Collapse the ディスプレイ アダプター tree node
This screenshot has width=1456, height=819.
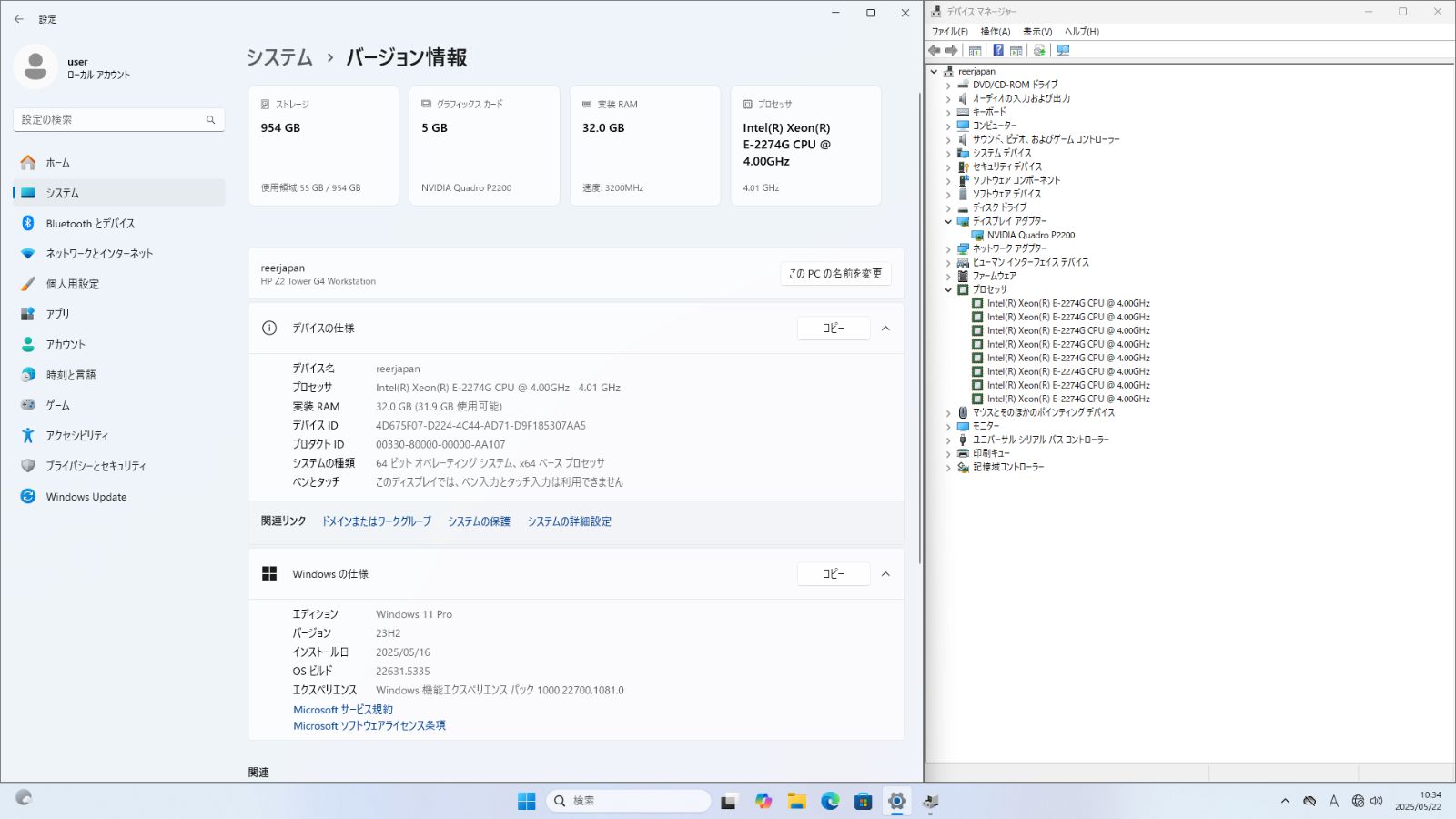pyautogui.click(x=948, y=221)
